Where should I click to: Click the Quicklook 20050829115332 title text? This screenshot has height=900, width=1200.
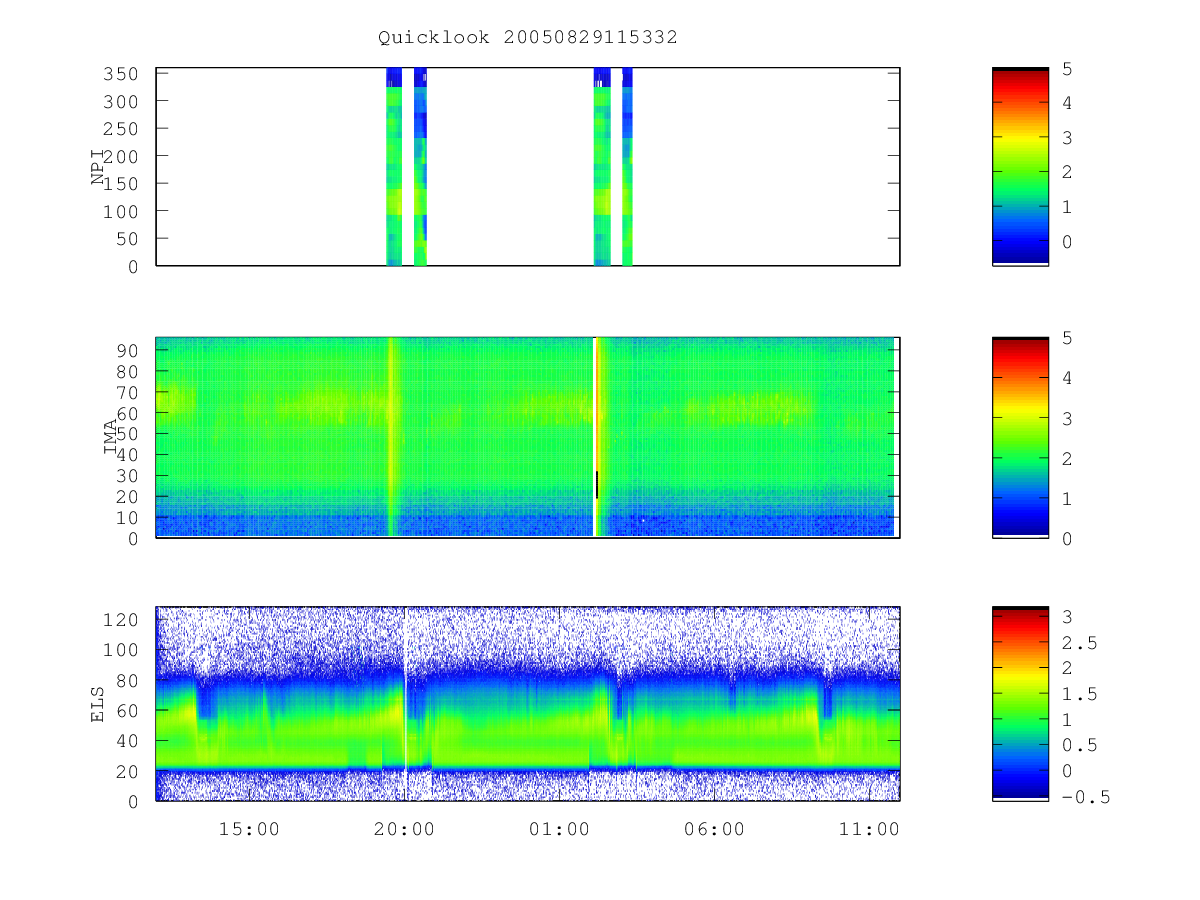pos(528,37)
